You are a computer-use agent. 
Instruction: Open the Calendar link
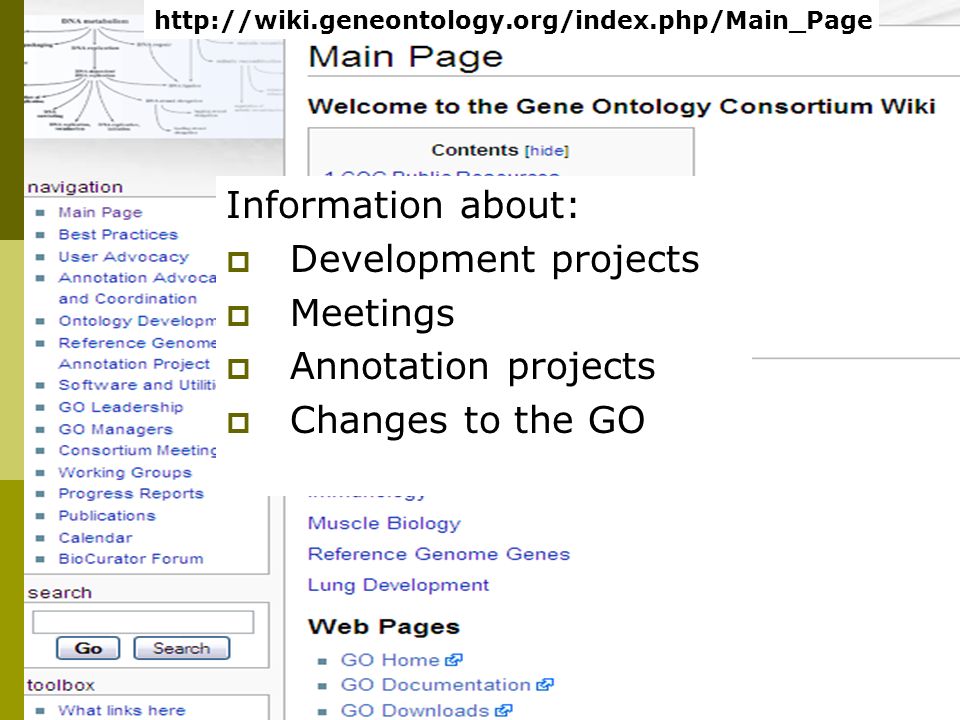coord(96,538)
